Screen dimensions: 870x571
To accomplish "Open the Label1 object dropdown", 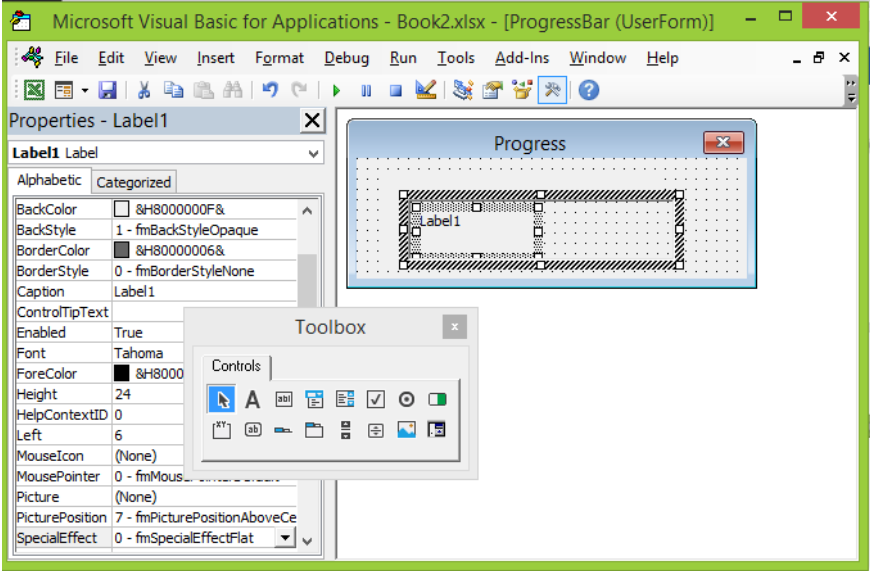I will (x=313, y=153).
